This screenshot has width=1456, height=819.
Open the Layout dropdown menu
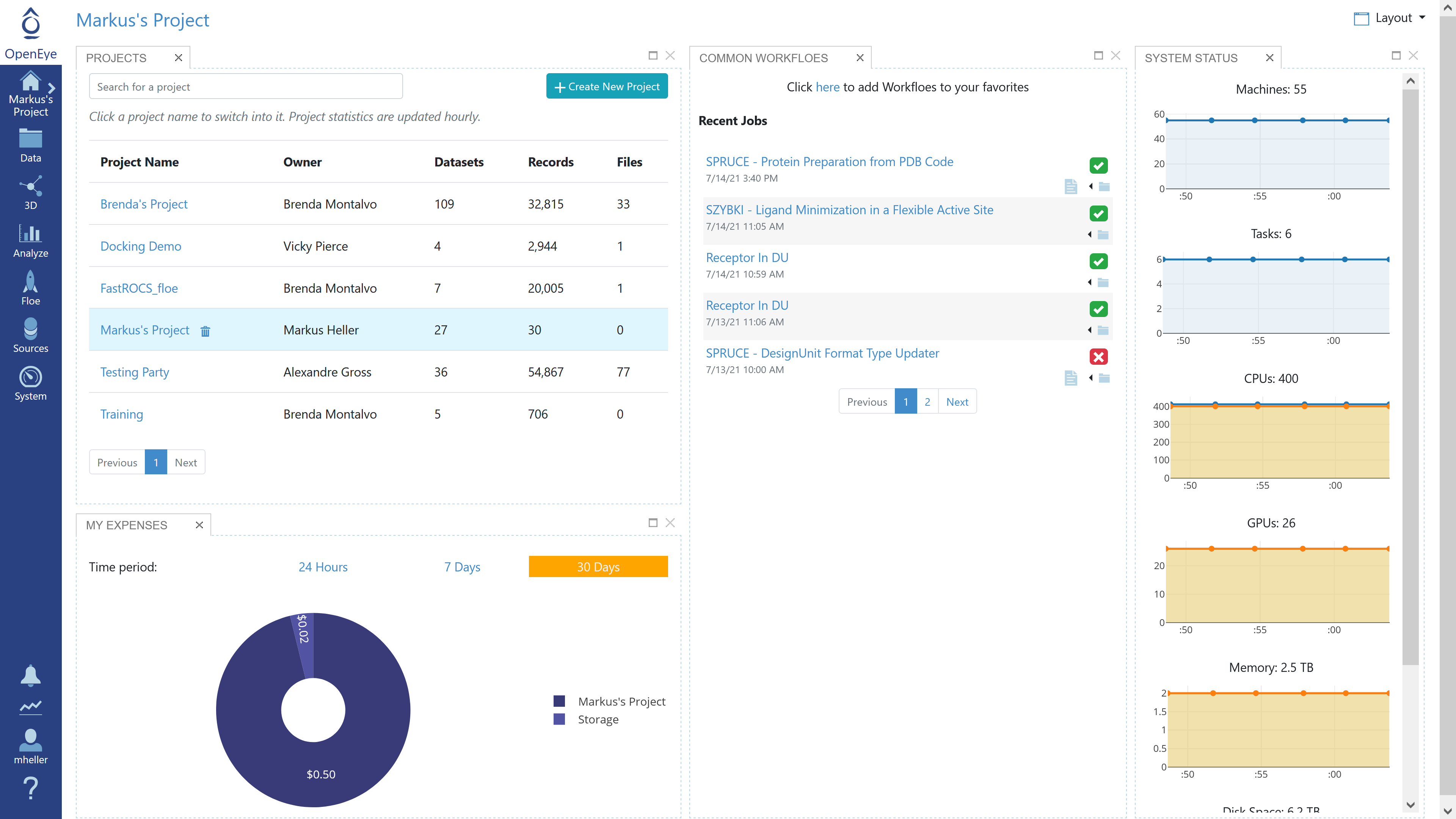coord(1390,18)
